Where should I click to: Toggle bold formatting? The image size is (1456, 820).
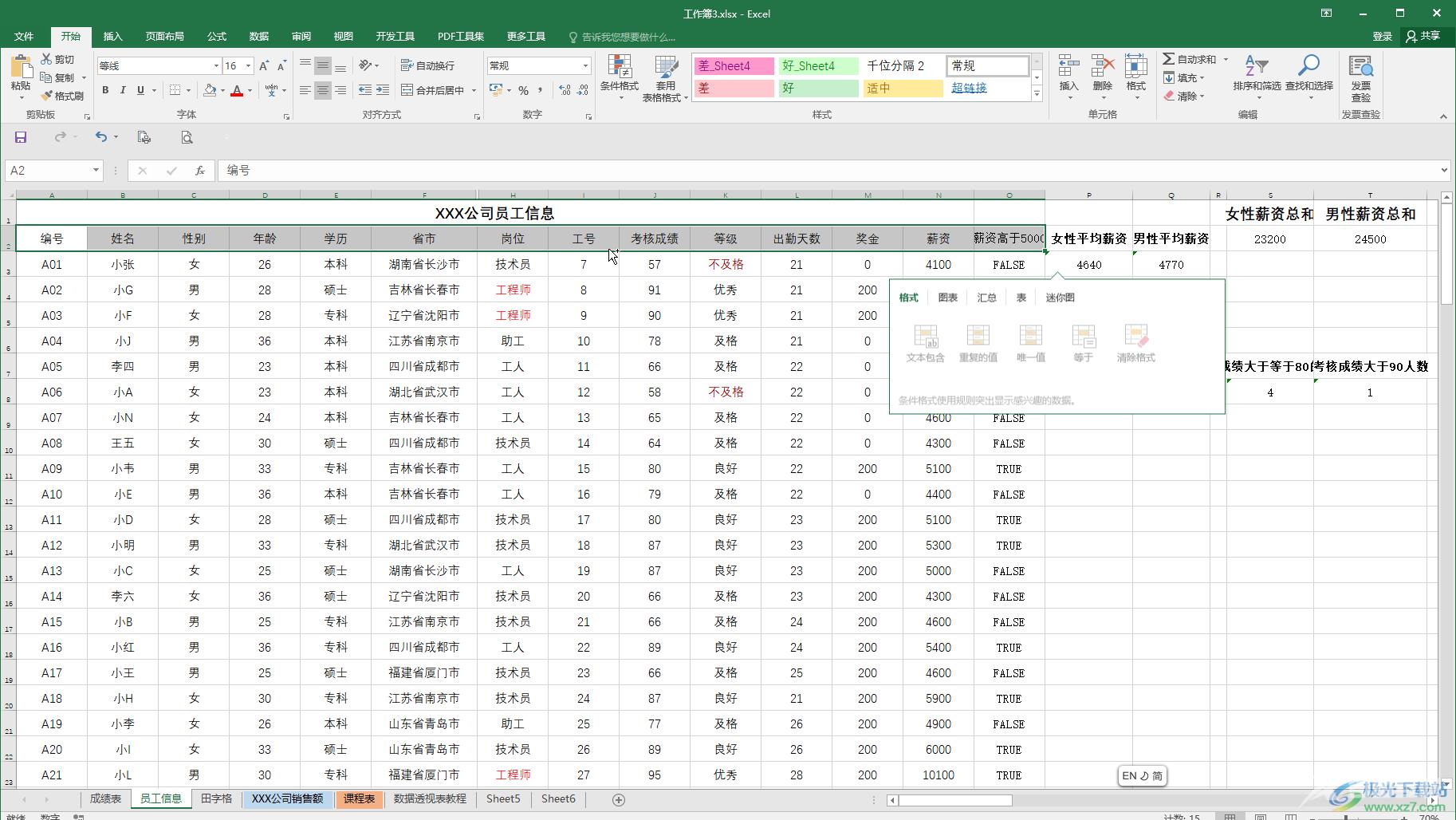click(x=105, y=90)
